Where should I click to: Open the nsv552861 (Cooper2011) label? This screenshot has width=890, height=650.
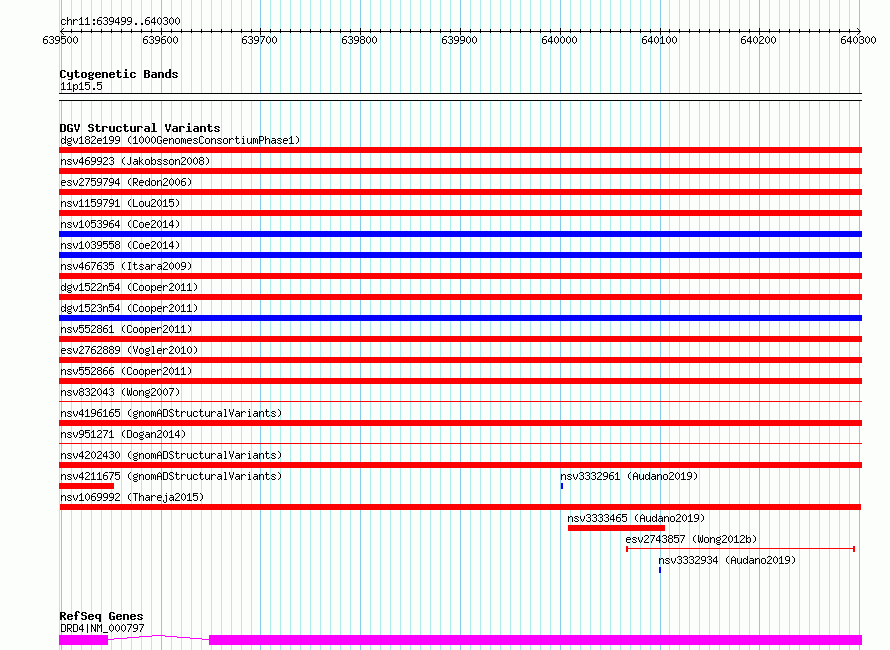point(126,329)
